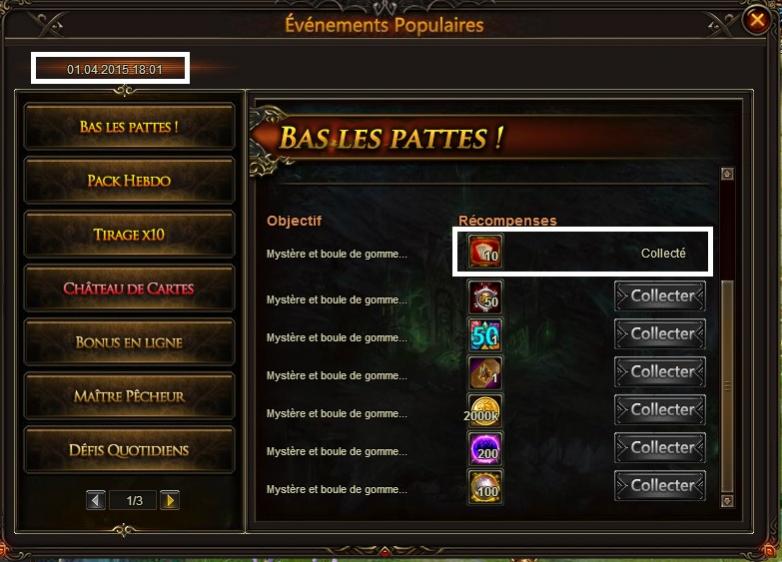Screen dimensions: 782x562
Task: Go to the previous events page arrow
Action: (96, 500)
